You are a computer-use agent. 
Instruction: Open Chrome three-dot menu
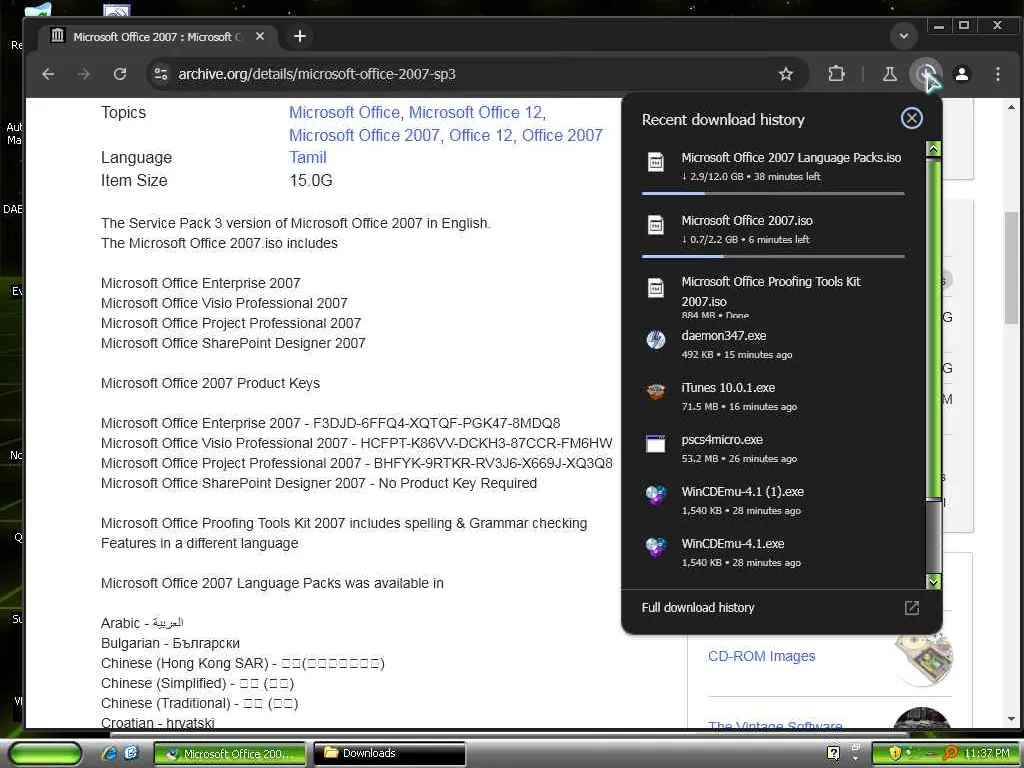(x=997, y=74)
